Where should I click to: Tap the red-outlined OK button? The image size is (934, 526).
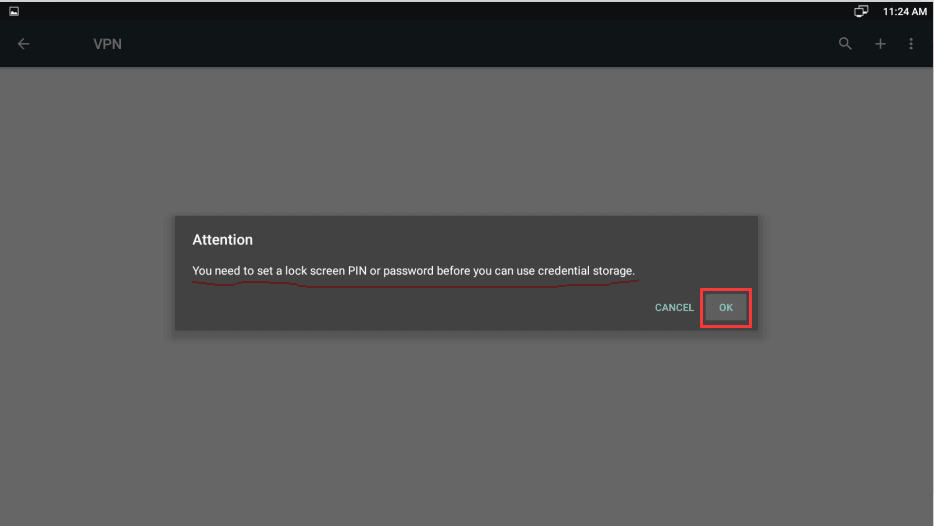pyautogui.click(x=726, y=307)
